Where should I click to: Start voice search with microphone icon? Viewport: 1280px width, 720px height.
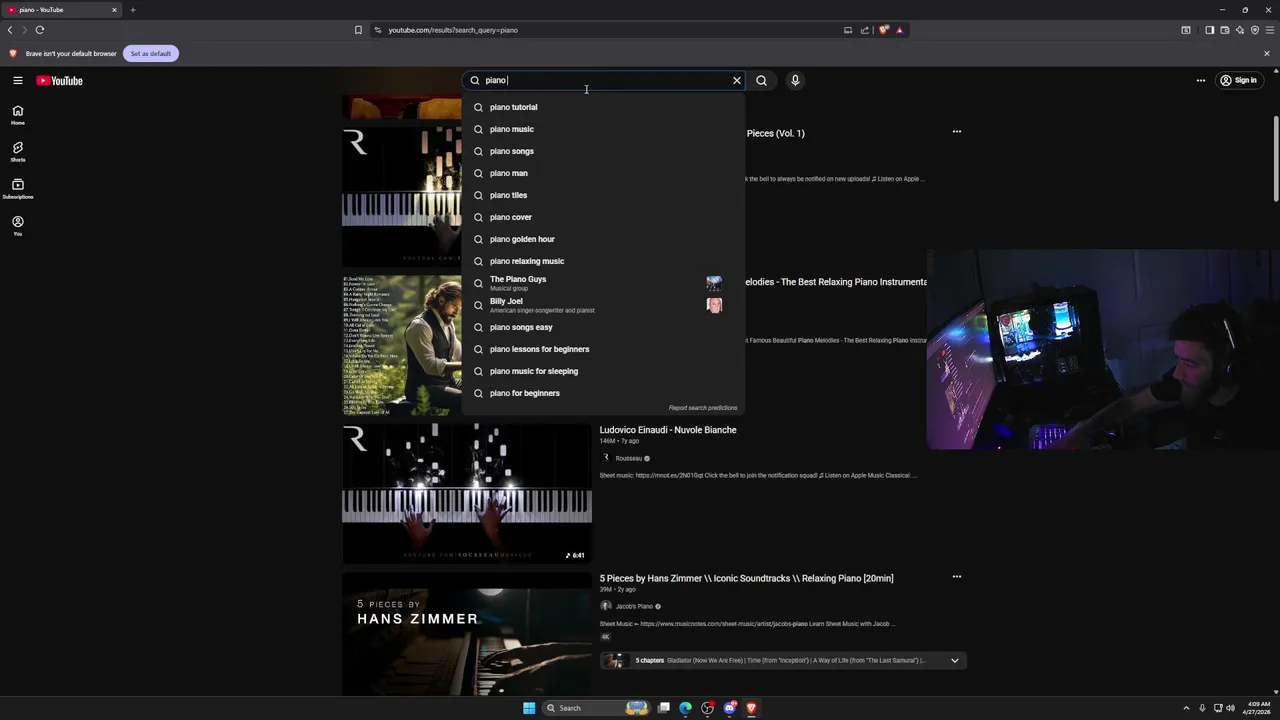(x=795, y=80)
